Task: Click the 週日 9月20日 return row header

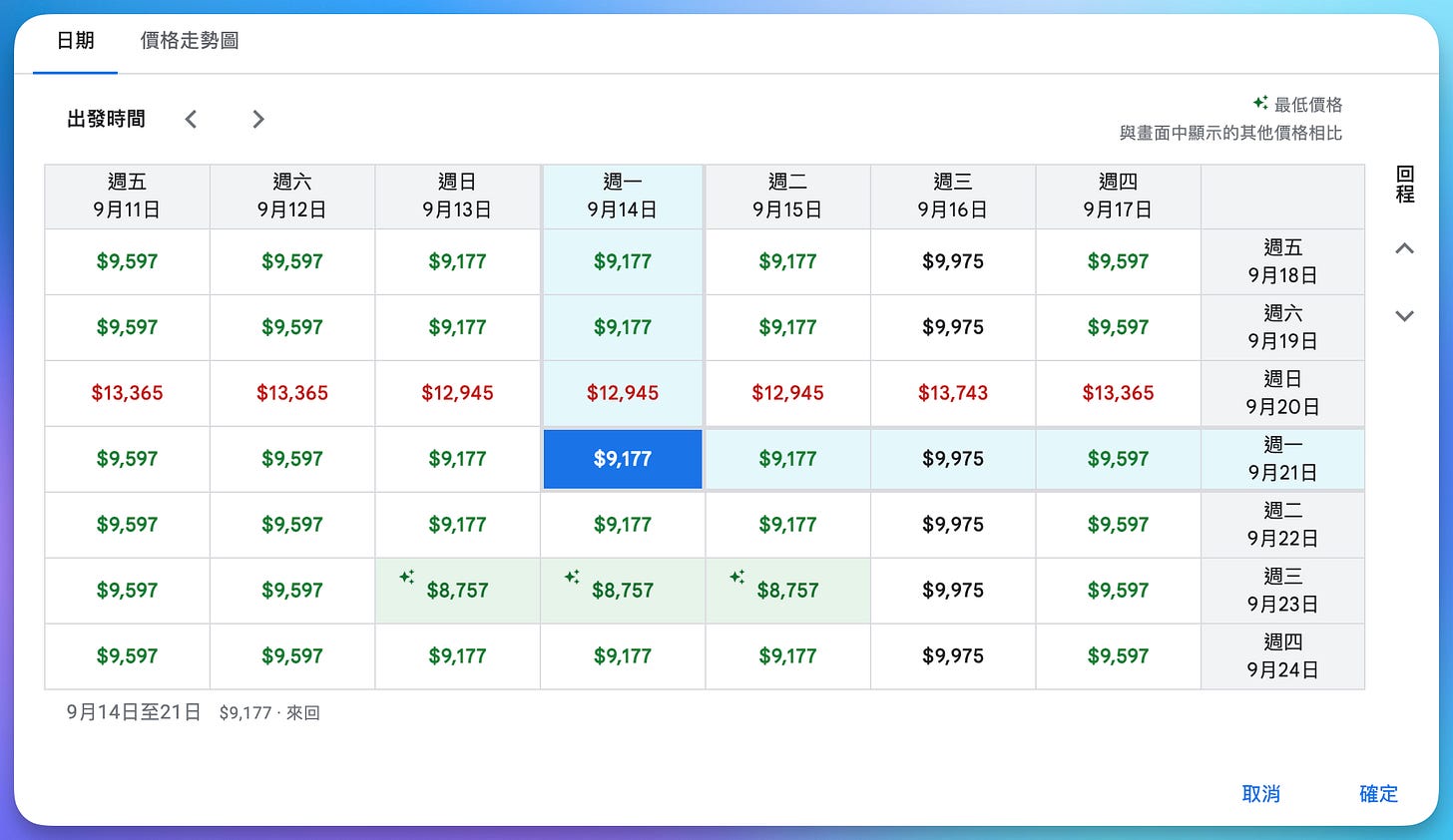Action: (x=1283, y=393)
